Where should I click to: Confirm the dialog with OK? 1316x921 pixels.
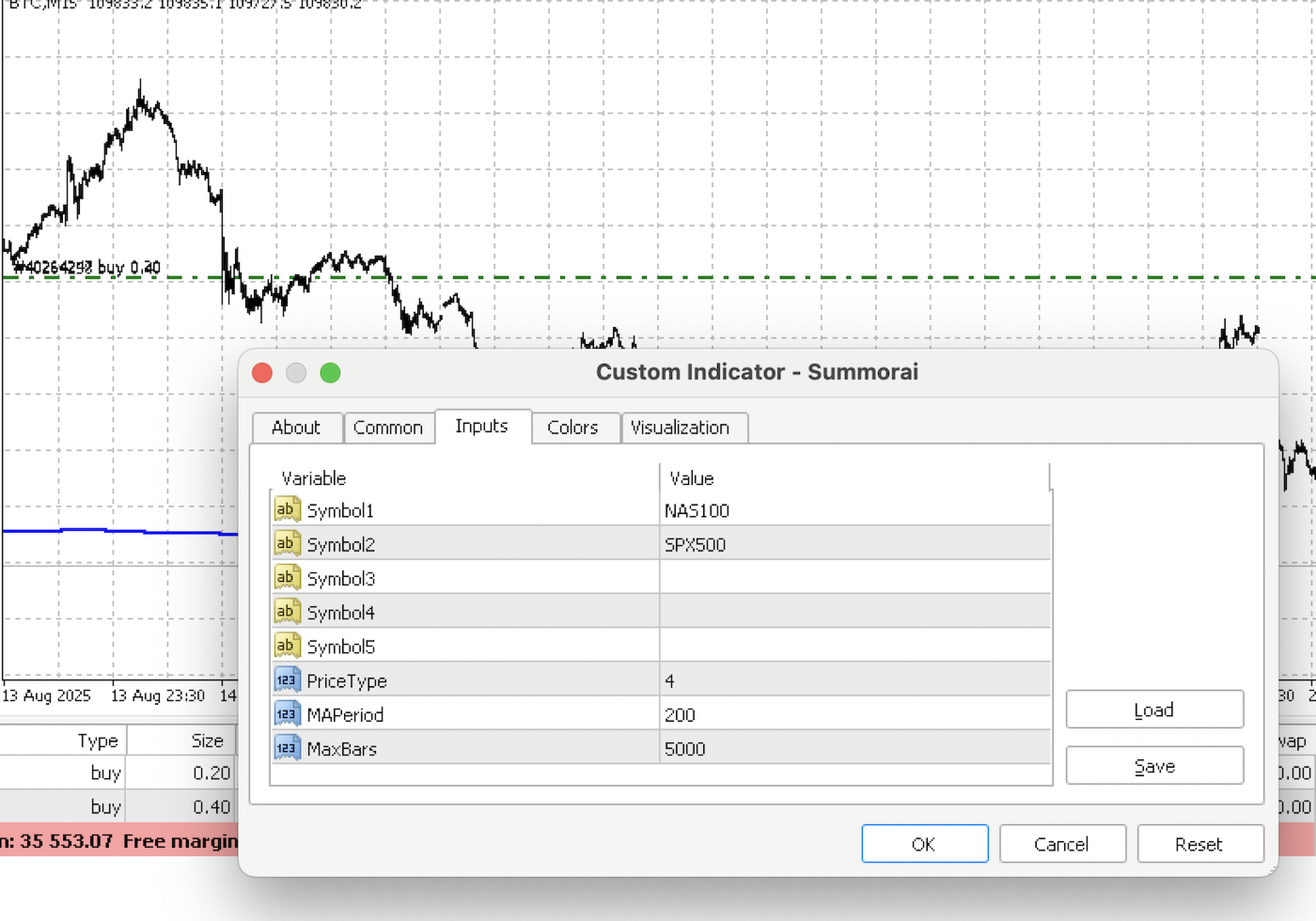point(925,844)
